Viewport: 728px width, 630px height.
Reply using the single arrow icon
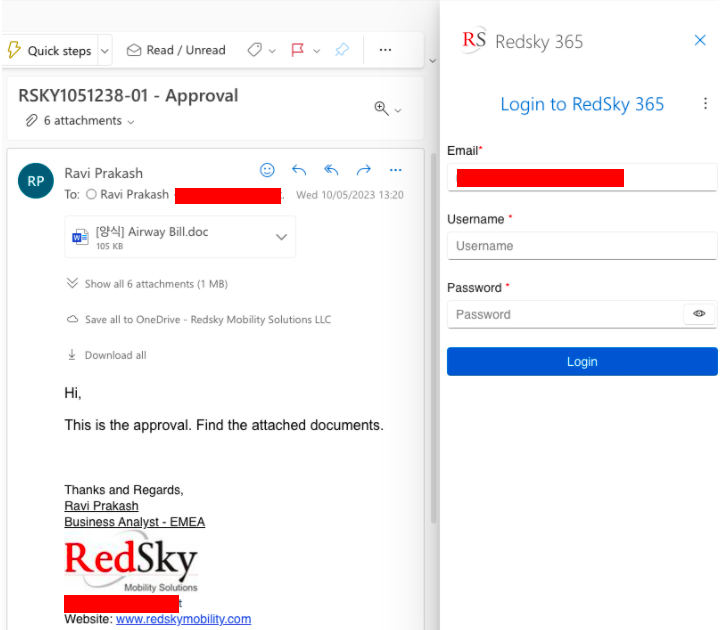299,170
